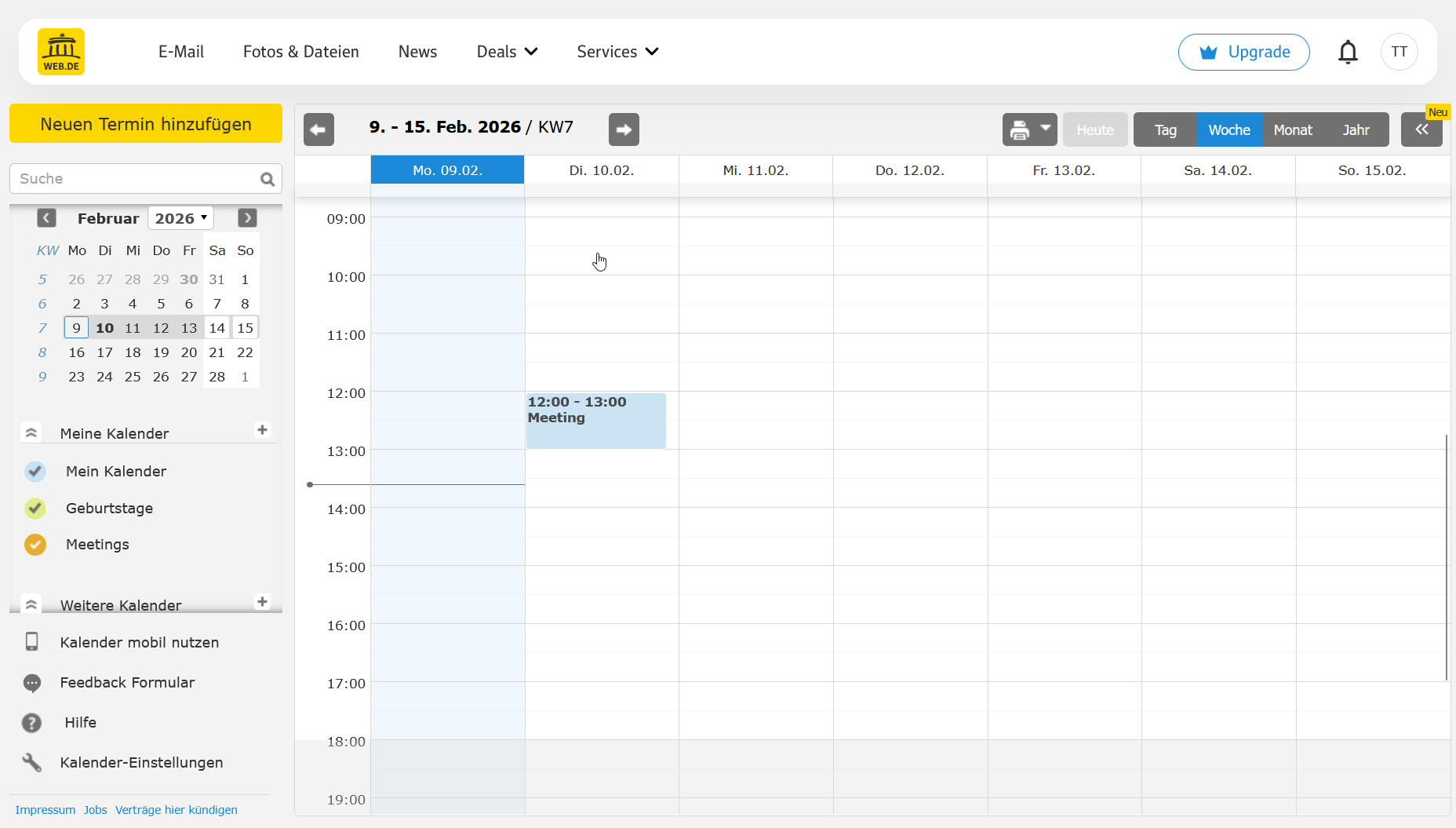Toggle Geburtstage calendar checkbox
This screenshot has width=1456, height=828.
[x=35, y=509]
